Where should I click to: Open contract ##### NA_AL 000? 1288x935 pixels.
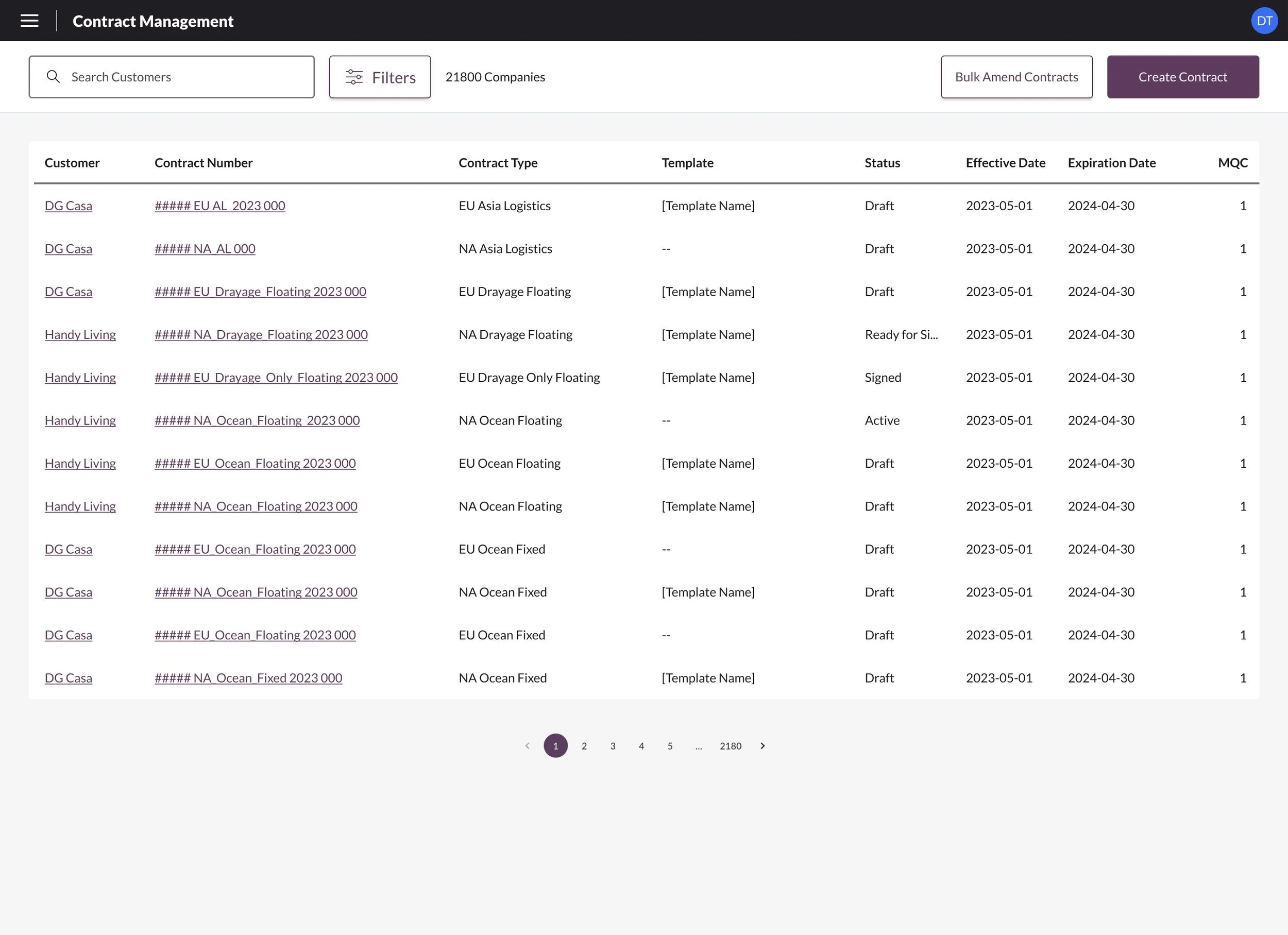(205, 249)
